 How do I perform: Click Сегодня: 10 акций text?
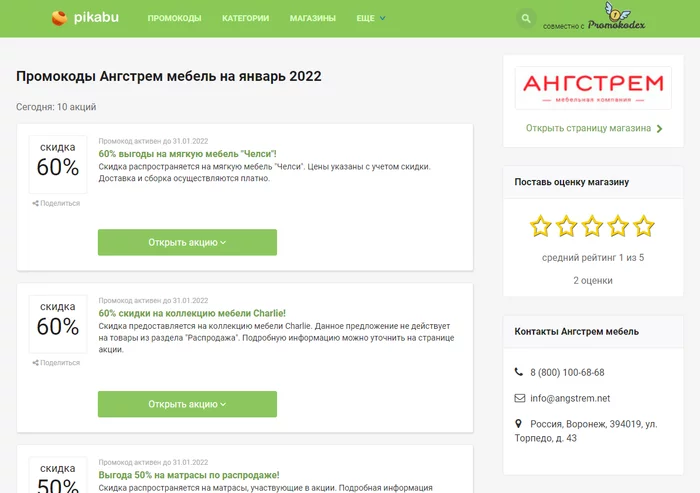(x=56, y=107)
